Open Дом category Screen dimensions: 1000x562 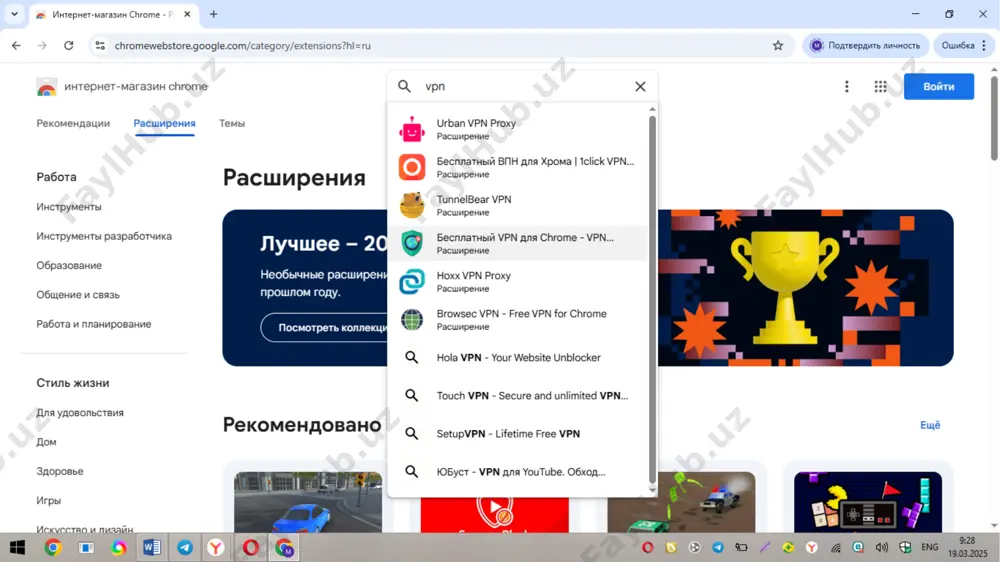coord(46,442)
